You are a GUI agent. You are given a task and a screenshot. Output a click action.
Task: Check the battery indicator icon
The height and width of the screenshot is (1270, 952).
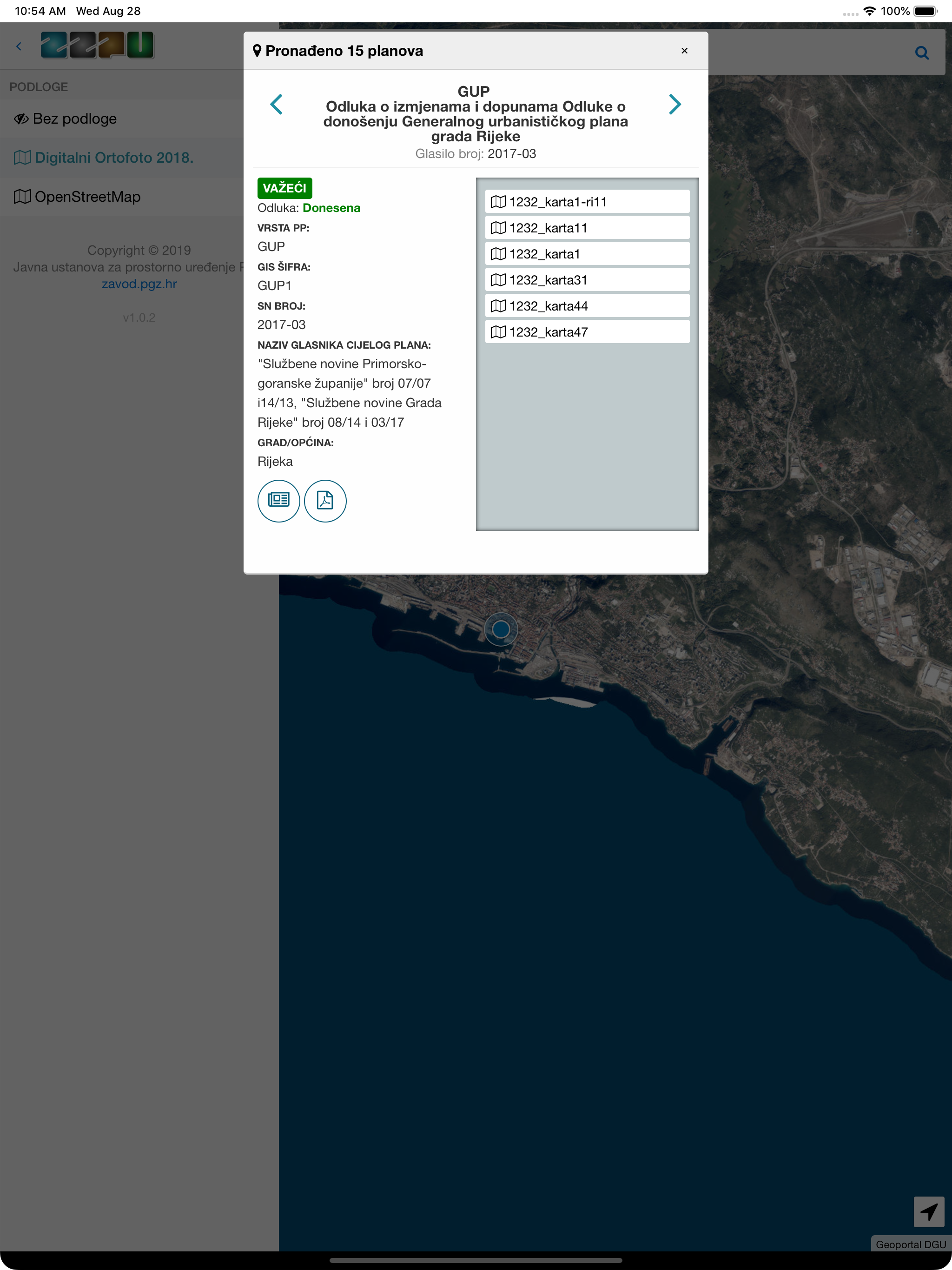point(926,11)
